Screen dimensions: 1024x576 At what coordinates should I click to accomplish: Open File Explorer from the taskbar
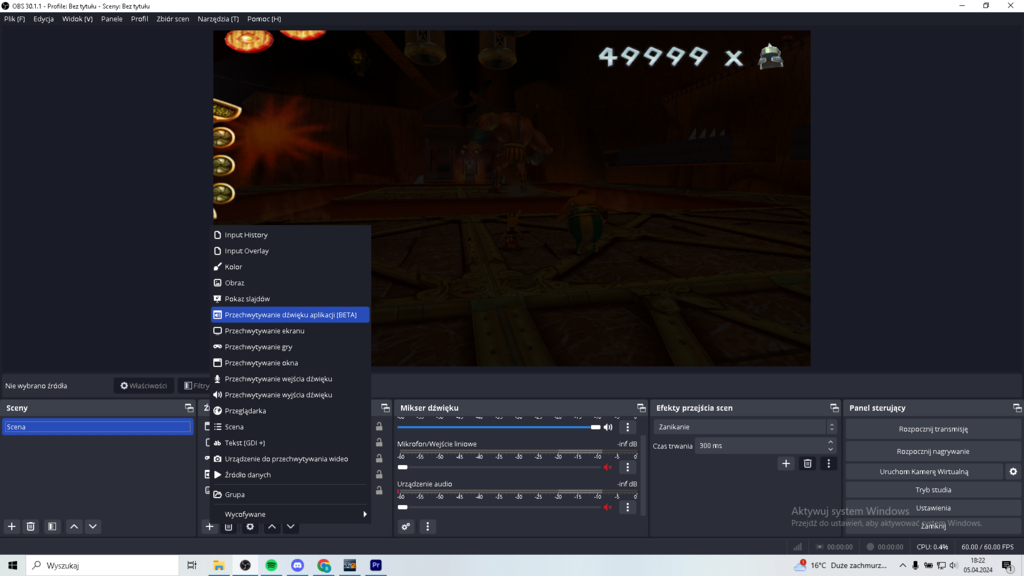[219, 566]
